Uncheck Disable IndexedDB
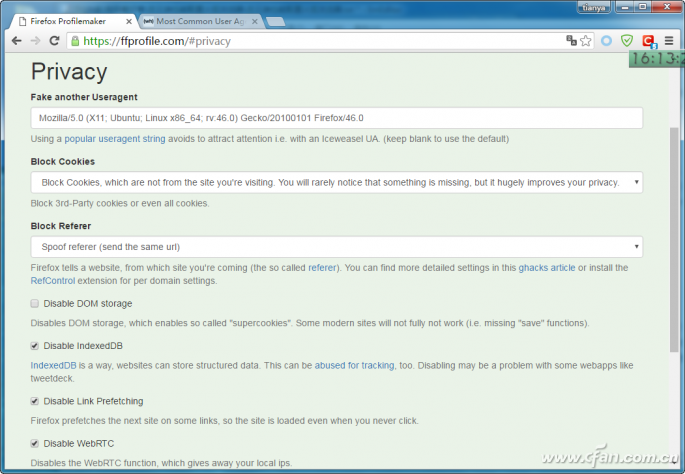685x474 pixels. pos(35,346)
